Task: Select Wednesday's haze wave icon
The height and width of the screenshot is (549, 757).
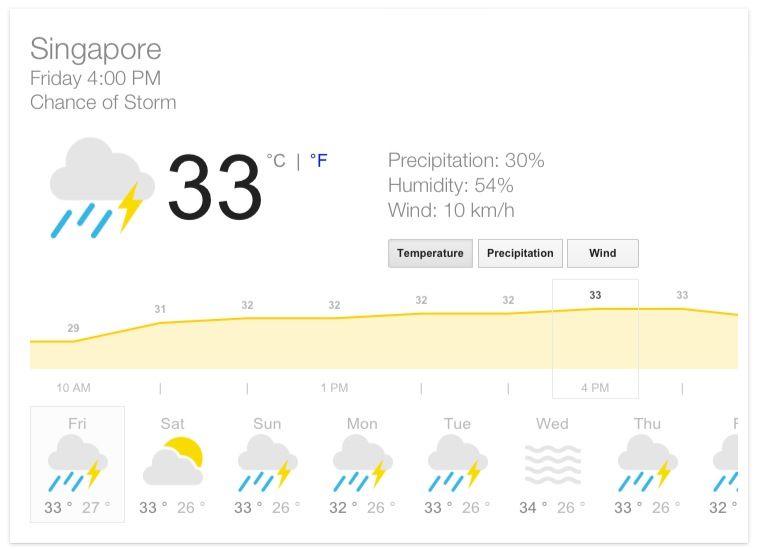Action: 553,465
